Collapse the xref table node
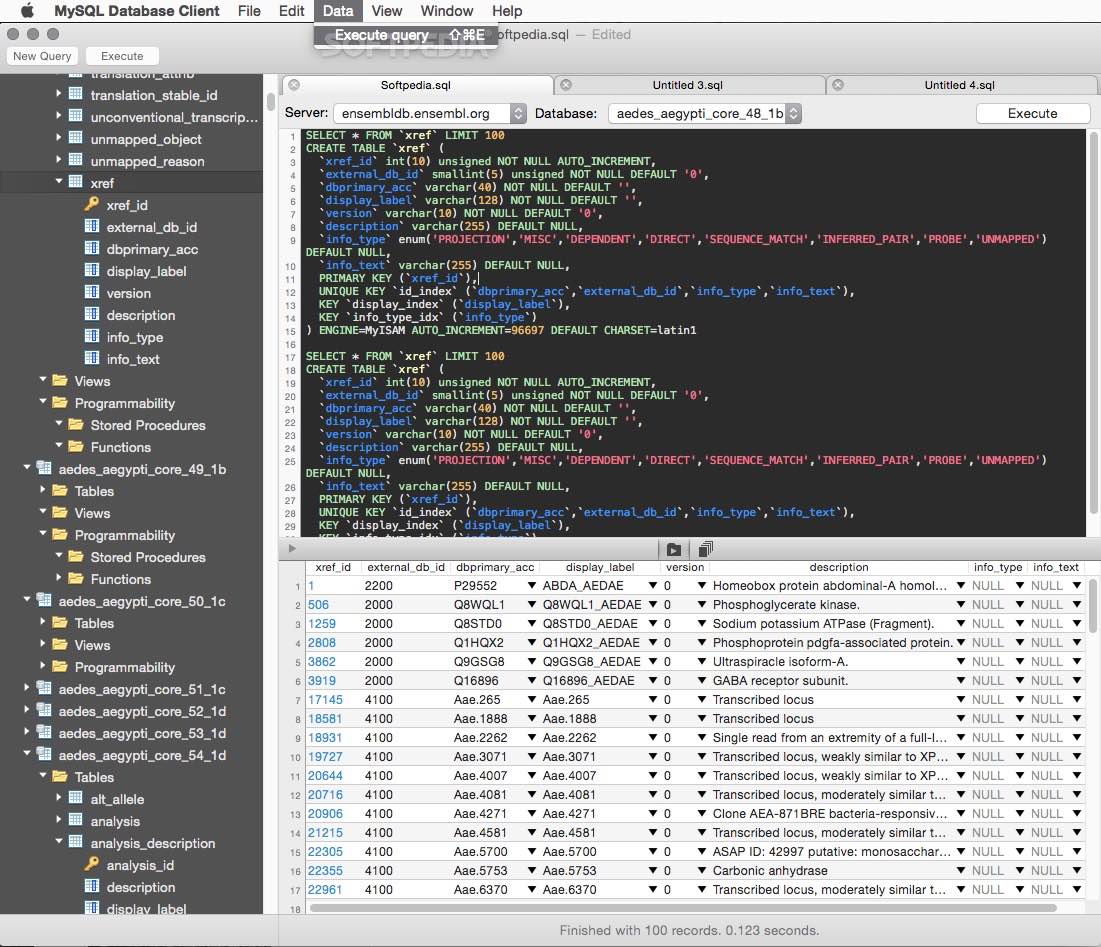The width and height of the screenshot is (1101, 947). [x=59, y=181]
